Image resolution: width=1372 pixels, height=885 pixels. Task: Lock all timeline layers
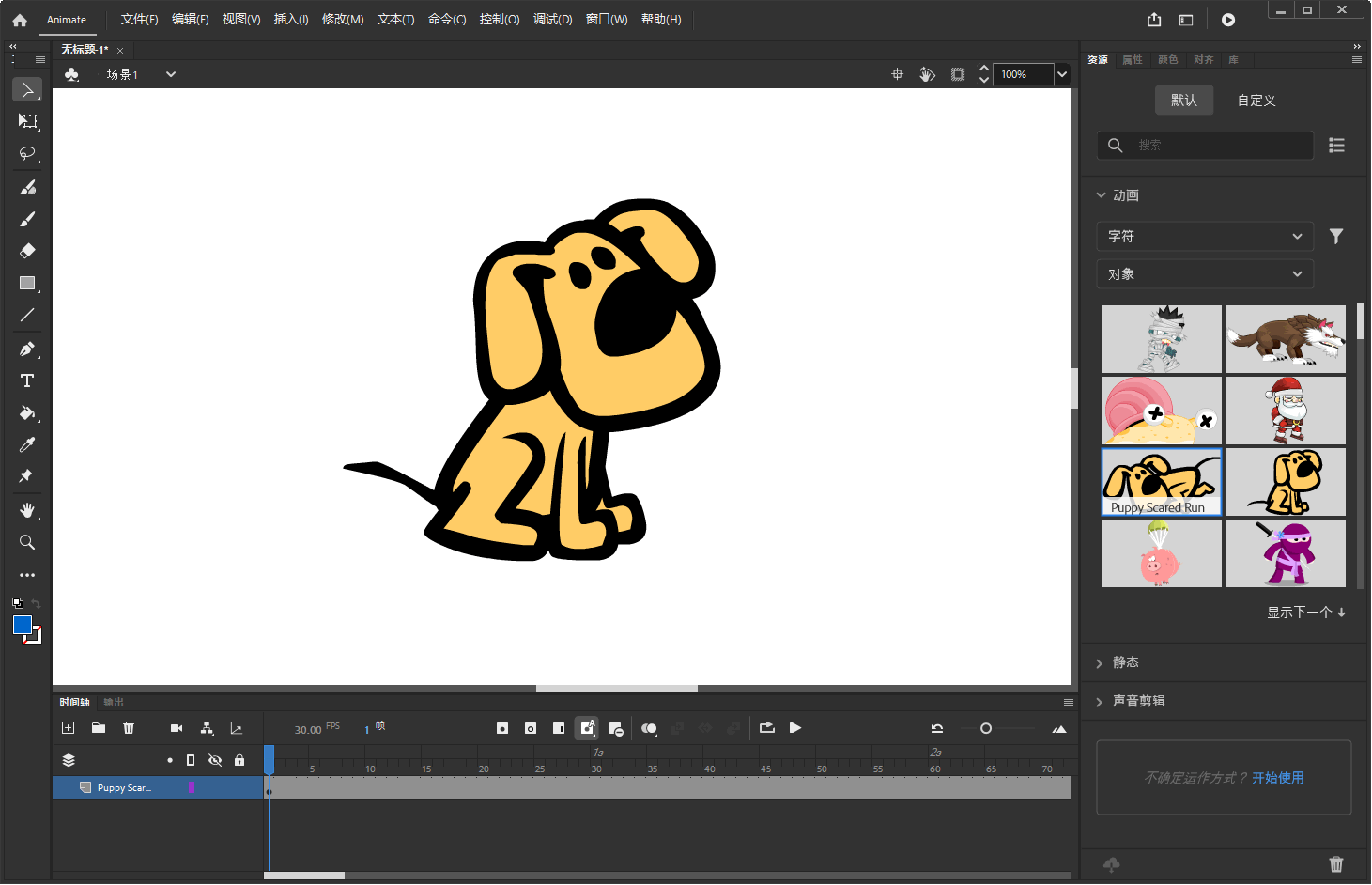(x=239, y=760)
